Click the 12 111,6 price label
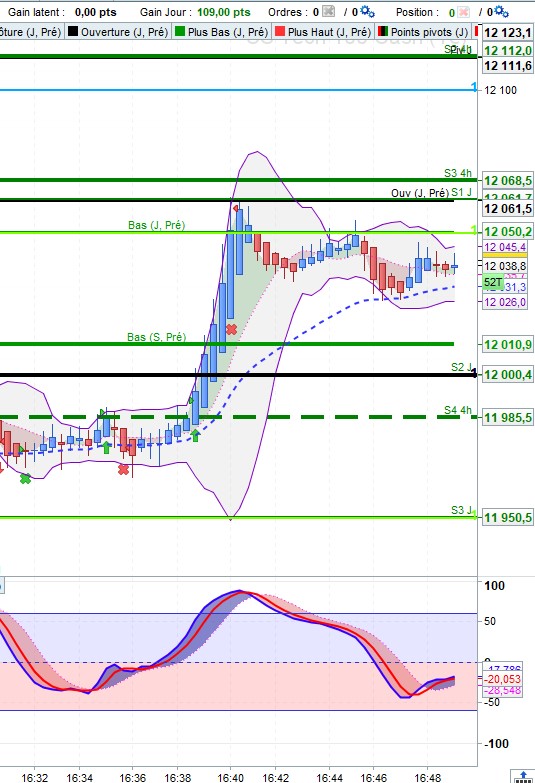The image size is (535, 783). coord(508,65)
